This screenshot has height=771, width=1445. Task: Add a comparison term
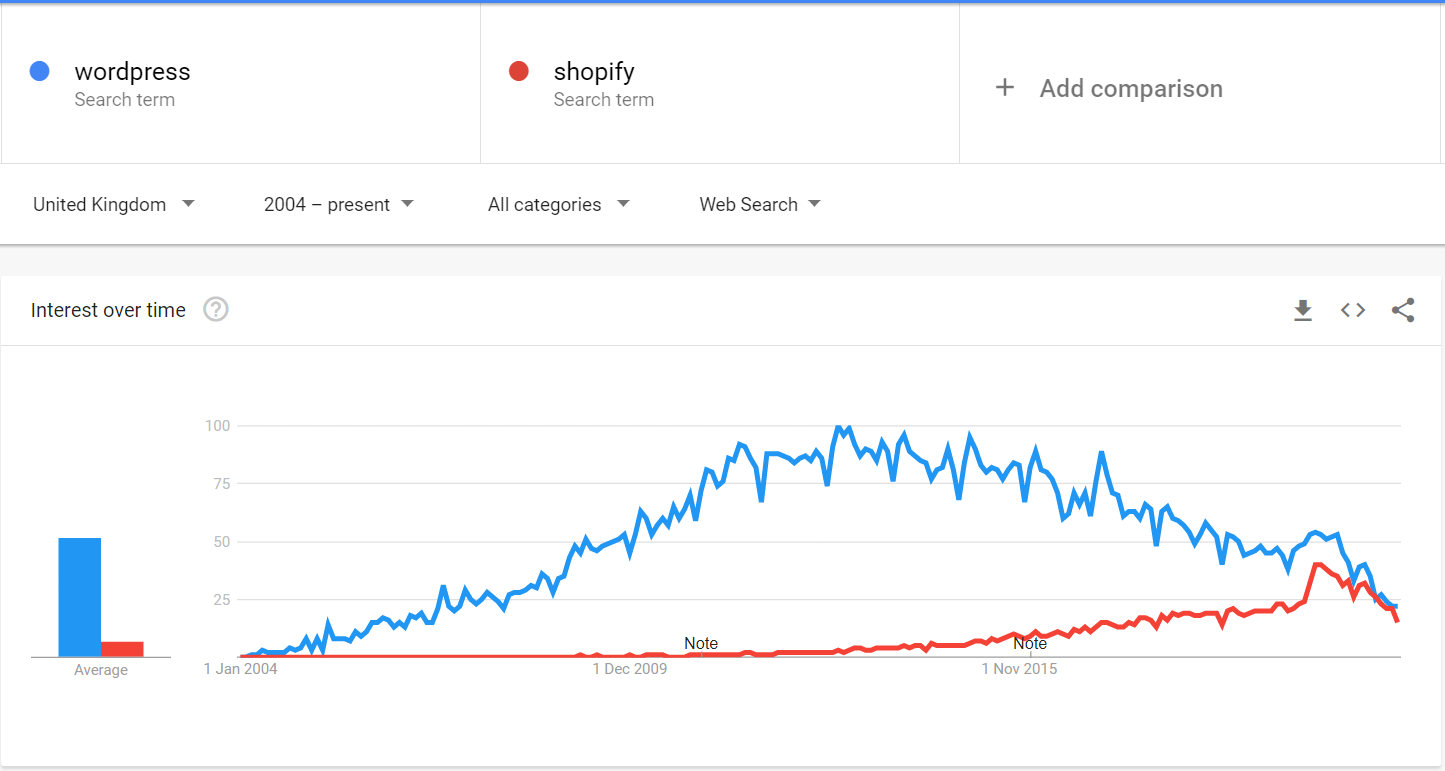(x=1131, y=88)
